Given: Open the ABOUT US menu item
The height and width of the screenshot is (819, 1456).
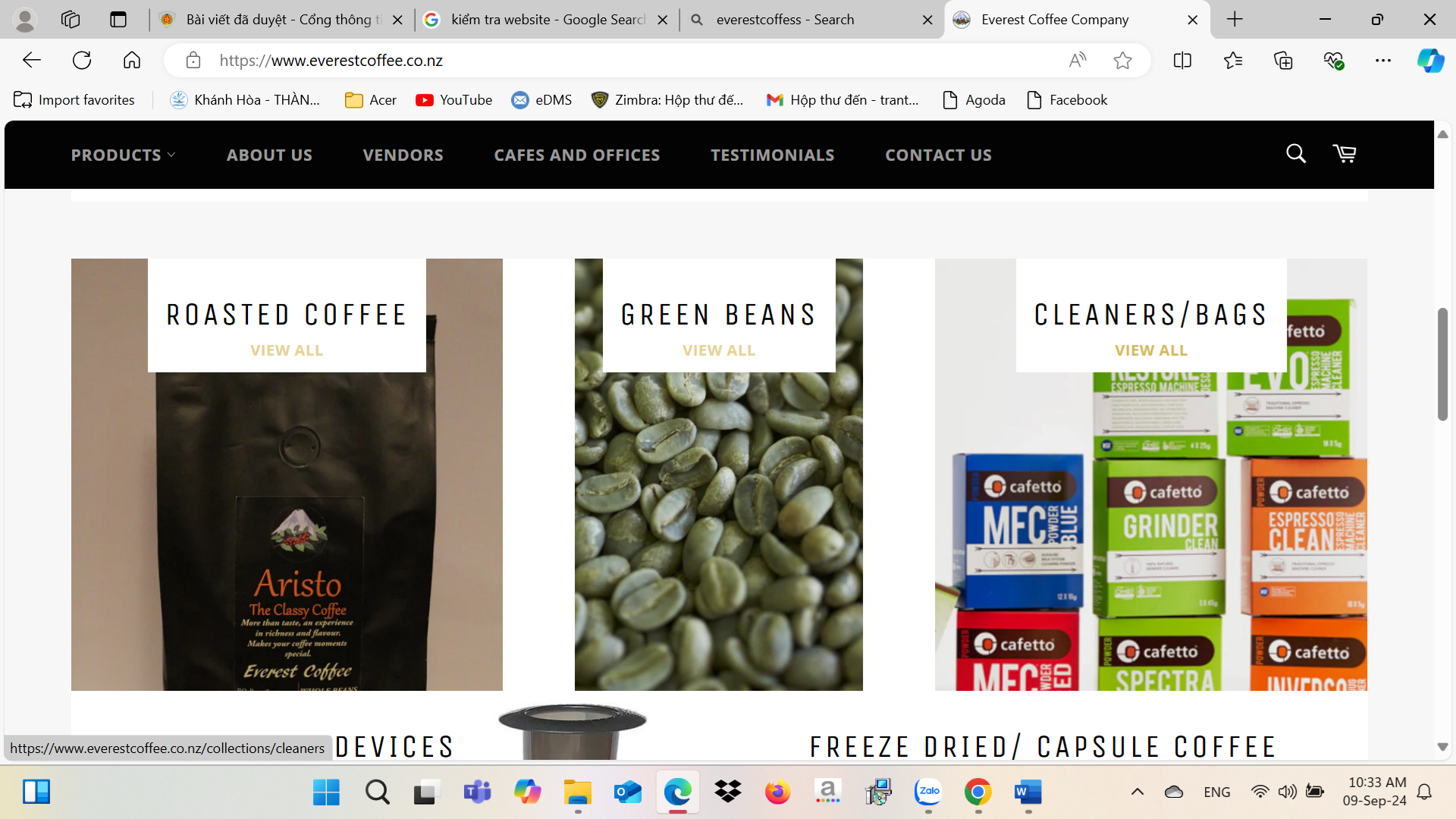Looking at the screenshot, I should (x=269, y=155).
